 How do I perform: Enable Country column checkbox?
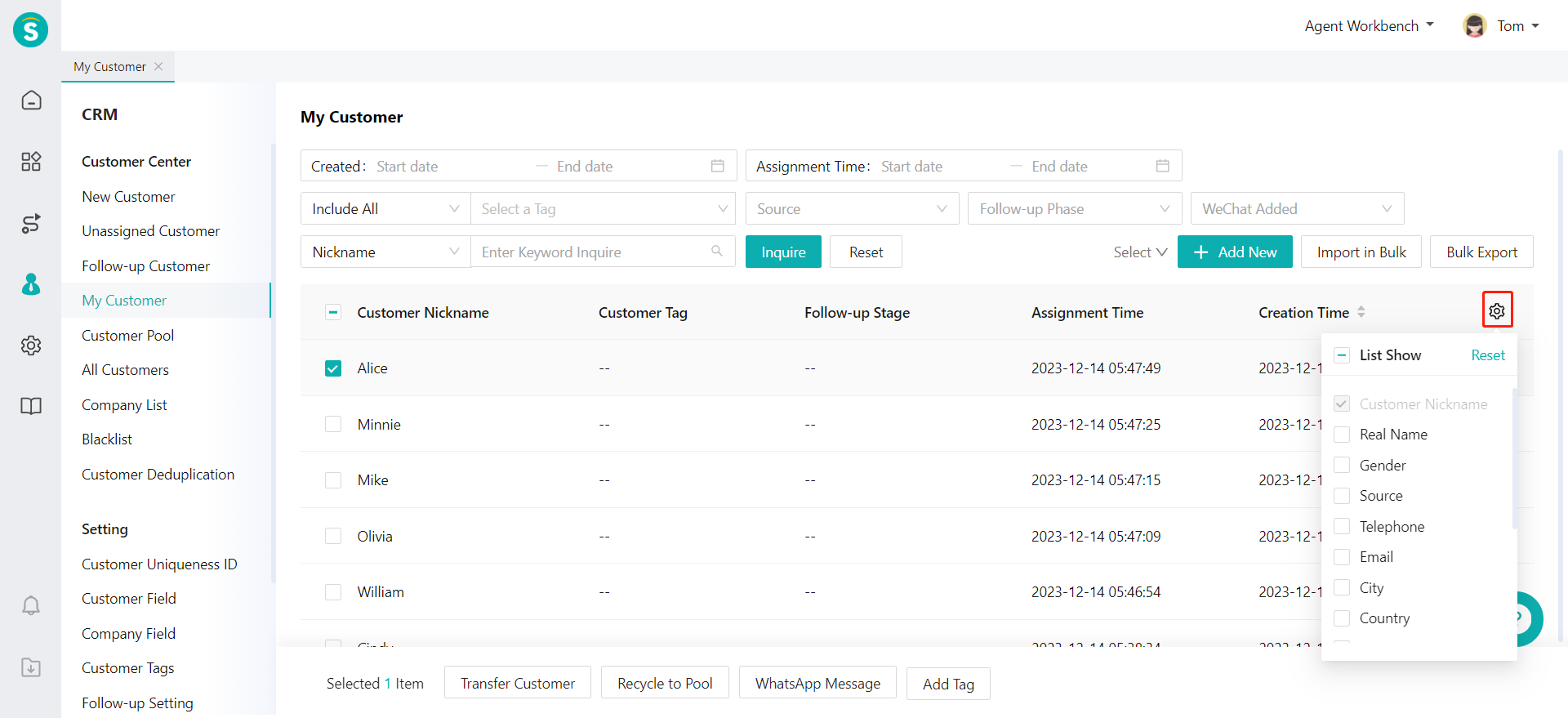1342,618
